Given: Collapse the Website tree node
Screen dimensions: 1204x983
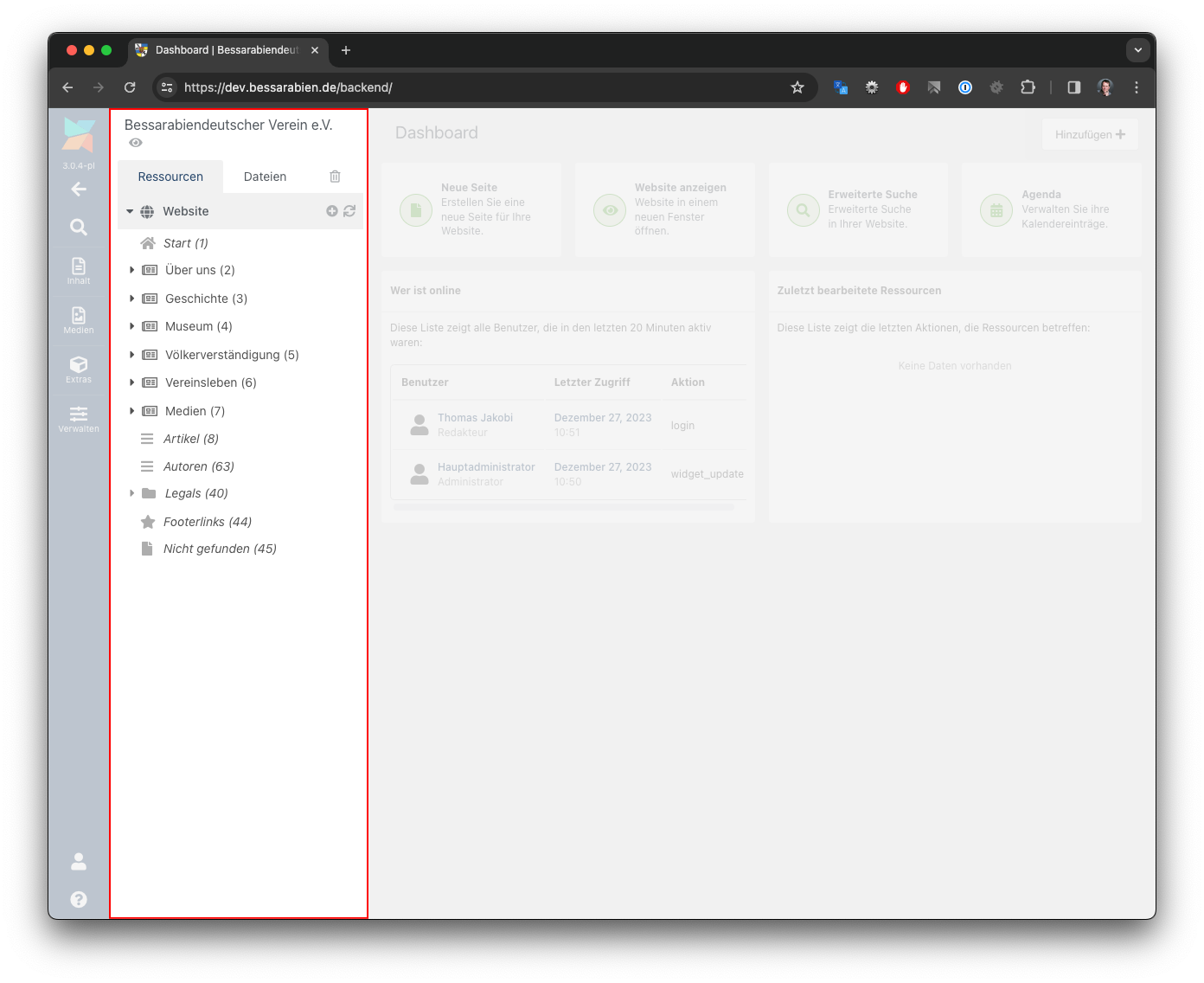Looking at the screenshot, I should tap(131, 211).
